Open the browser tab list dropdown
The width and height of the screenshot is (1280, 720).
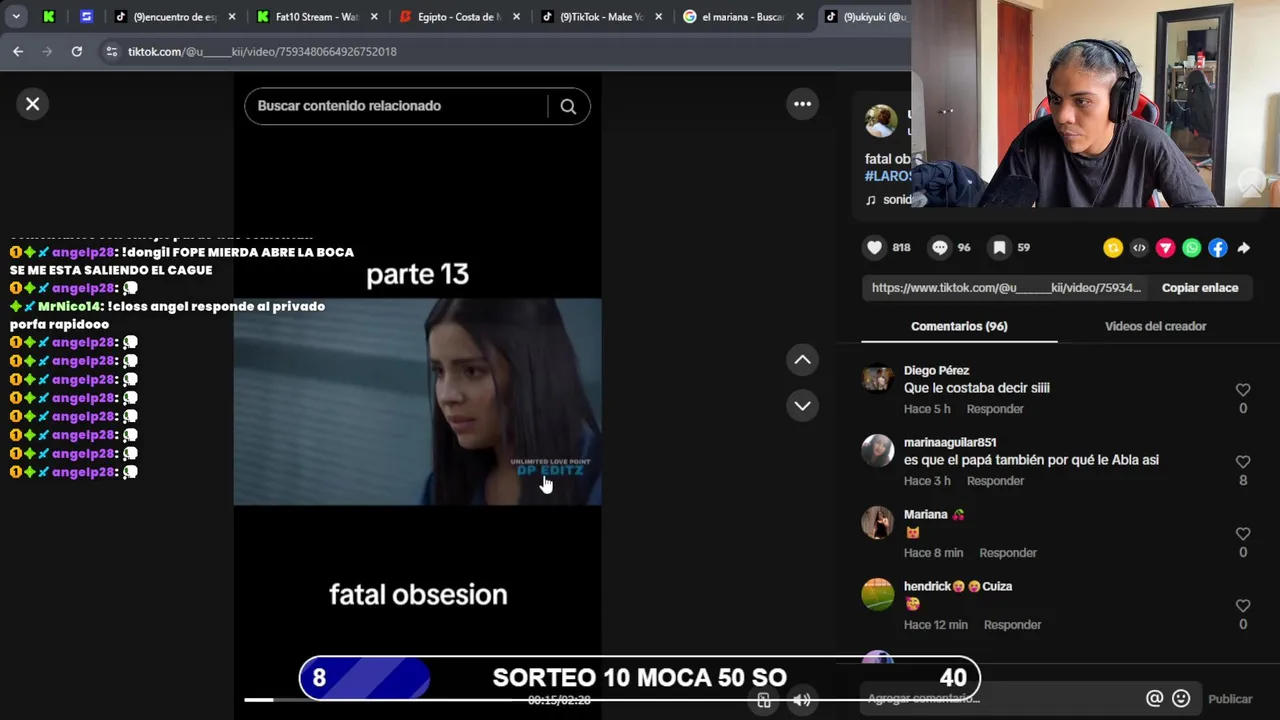[x=17, y=16]
